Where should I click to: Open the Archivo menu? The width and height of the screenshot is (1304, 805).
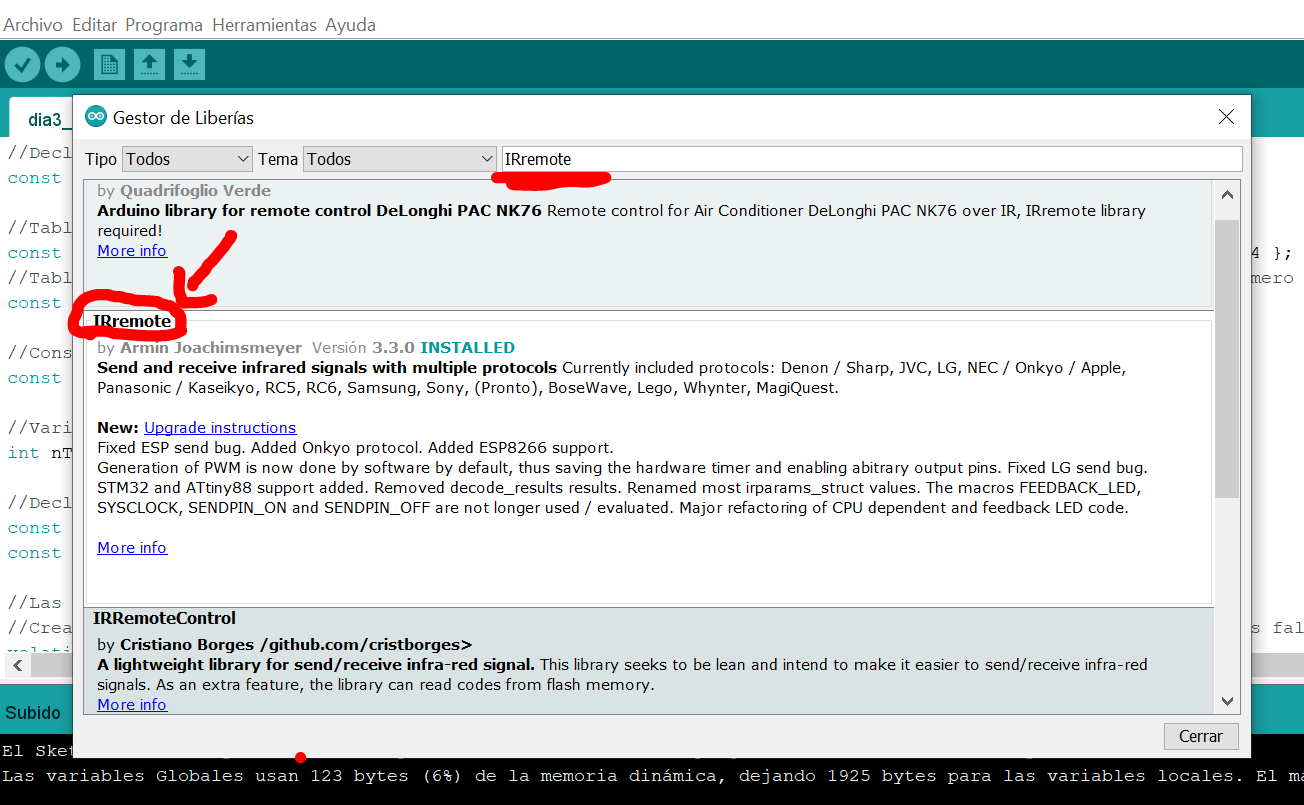point(33,25)
